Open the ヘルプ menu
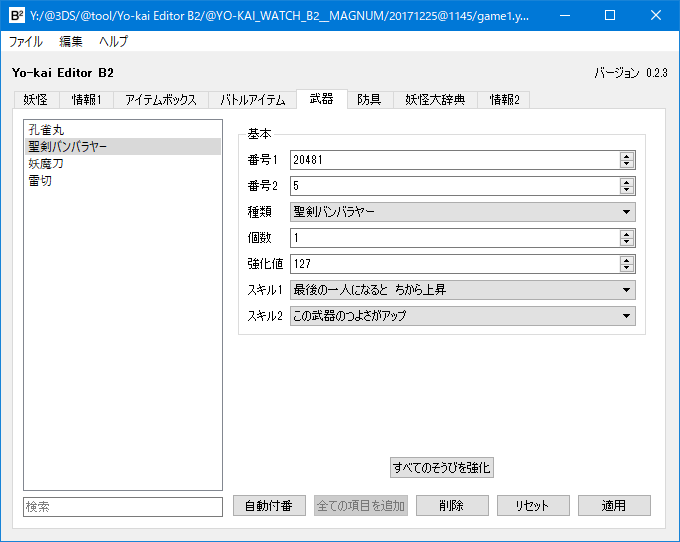This screenshot has width=680, height=542. point(113,42)
